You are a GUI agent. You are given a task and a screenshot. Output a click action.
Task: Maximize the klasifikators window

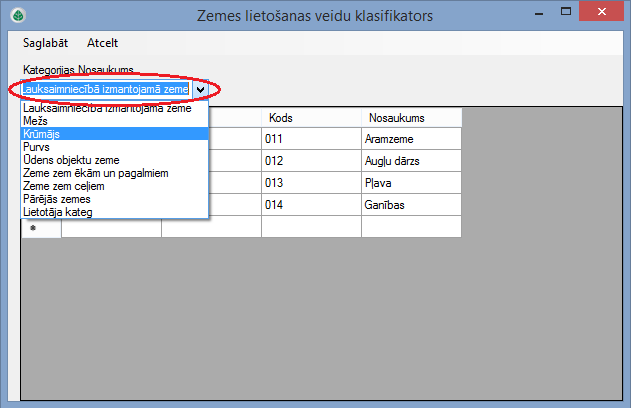coord(566,12)
